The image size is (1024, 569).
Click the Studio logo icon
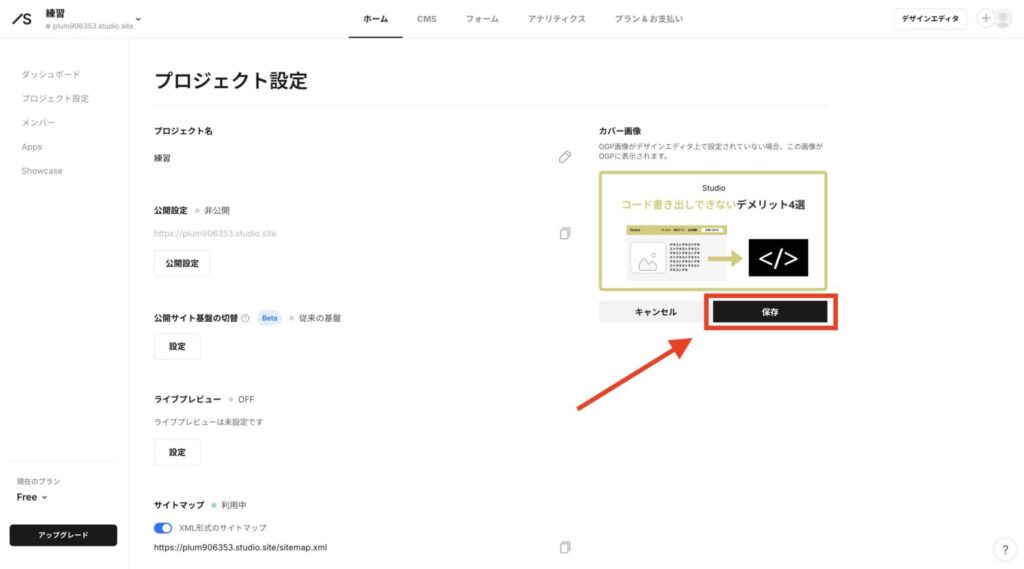pos(21,19)
